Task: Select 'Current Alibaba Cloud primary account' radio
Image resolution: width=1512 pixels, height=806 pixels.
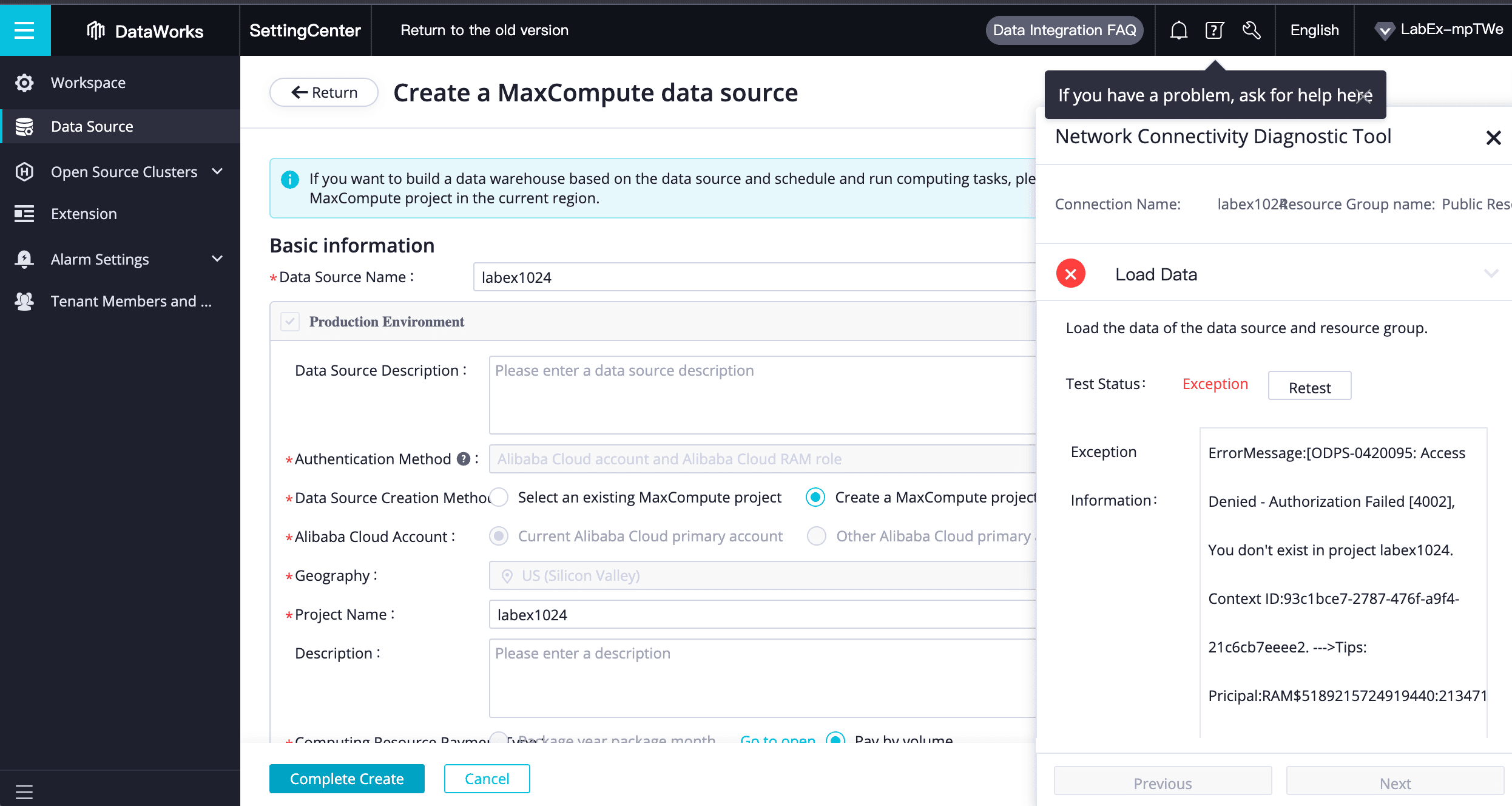Action: pyautogui.click(x=499, y=537)
